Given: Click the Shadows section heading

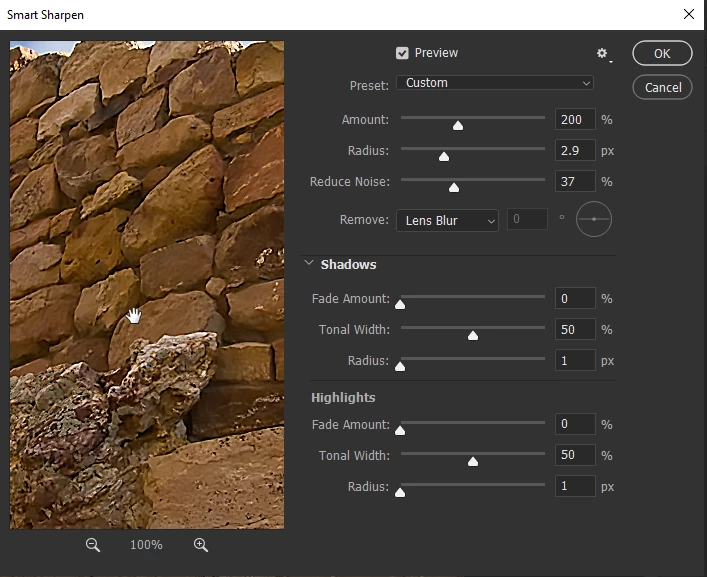Looking at the screenshot, I should (348, 265).
